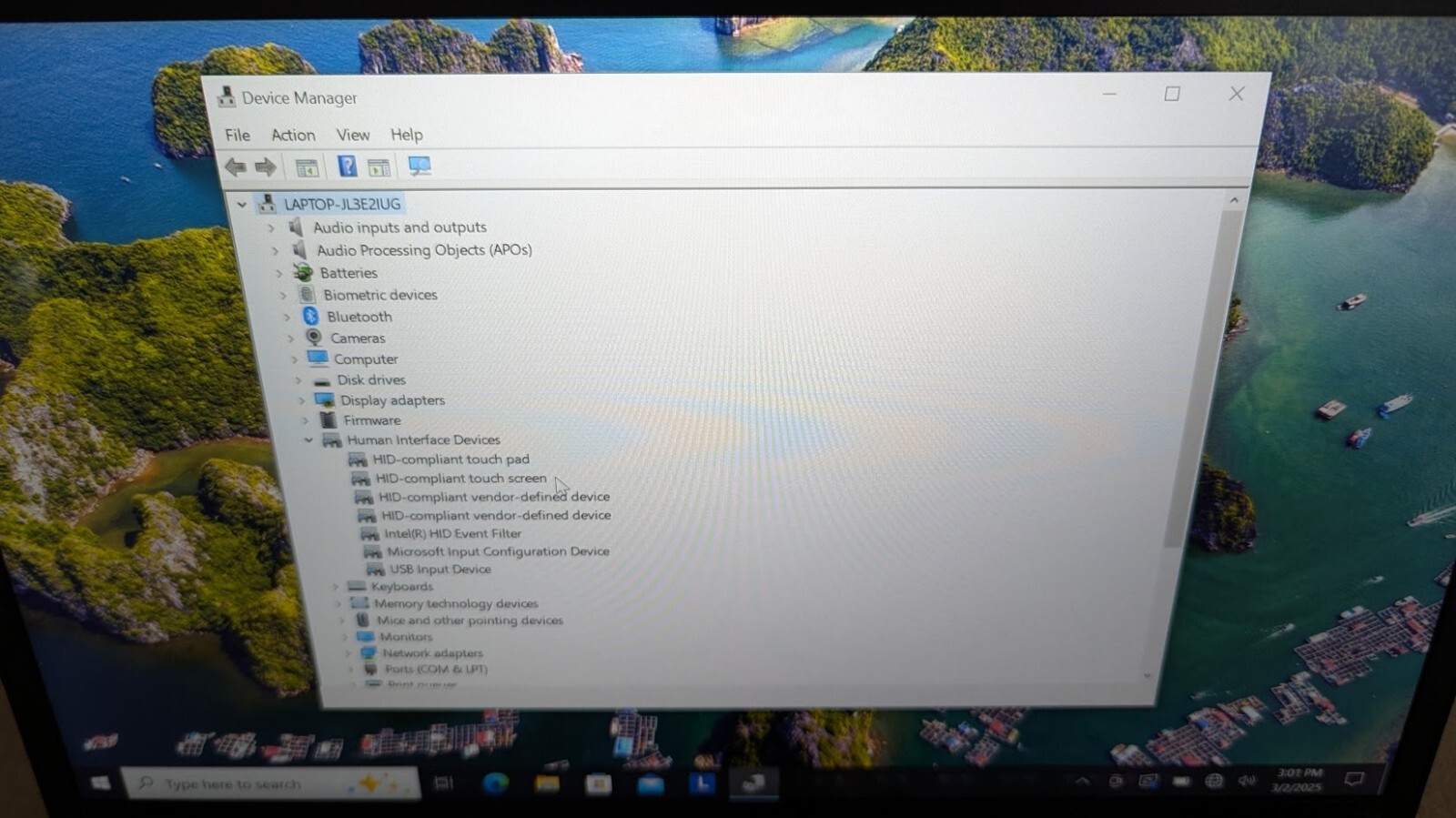Select the Network adapters category
The image size is (1456, 818).
coord(432,653)
